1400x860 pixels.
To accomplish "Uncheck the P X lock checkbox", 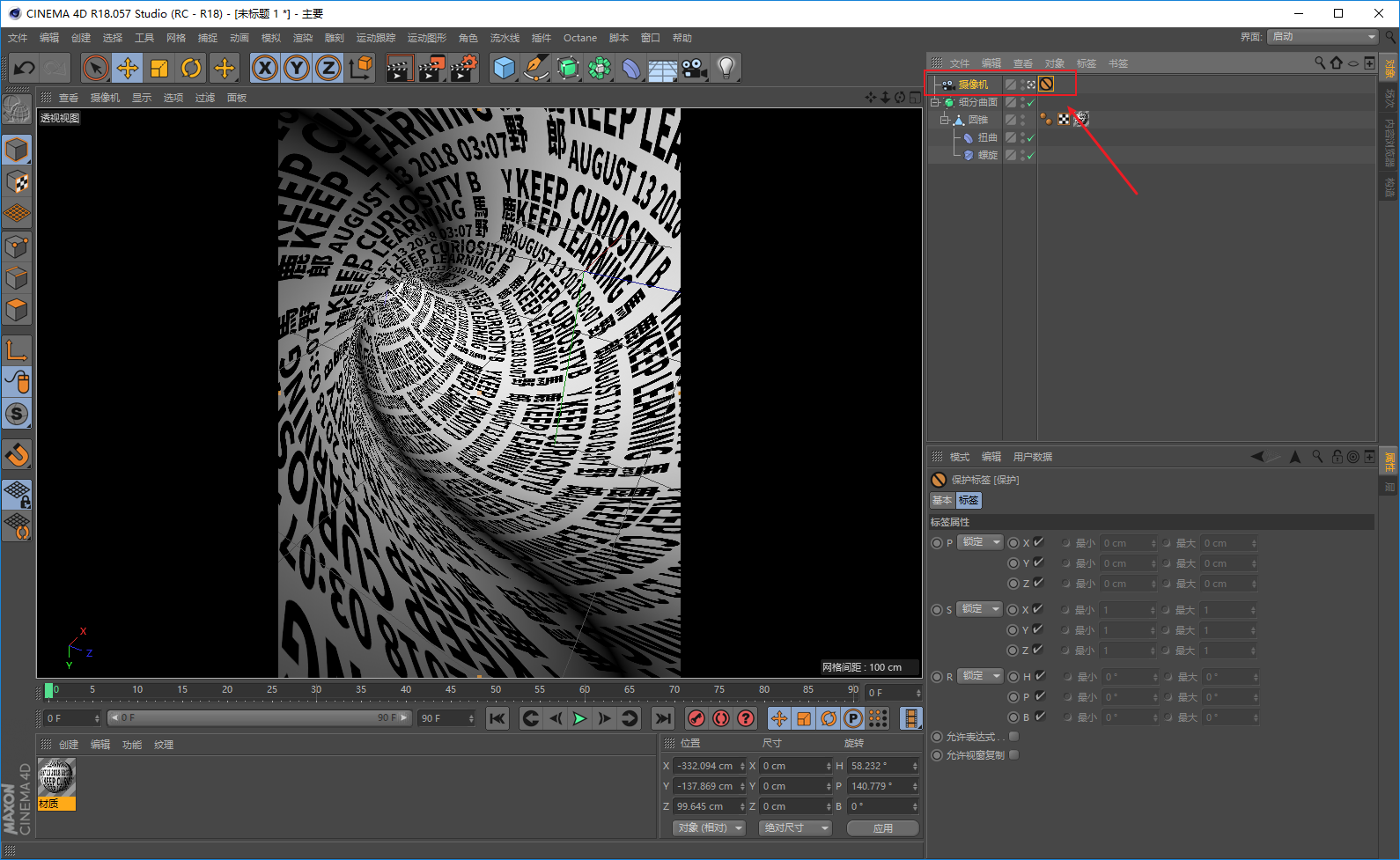I will tap(1039, 542).
